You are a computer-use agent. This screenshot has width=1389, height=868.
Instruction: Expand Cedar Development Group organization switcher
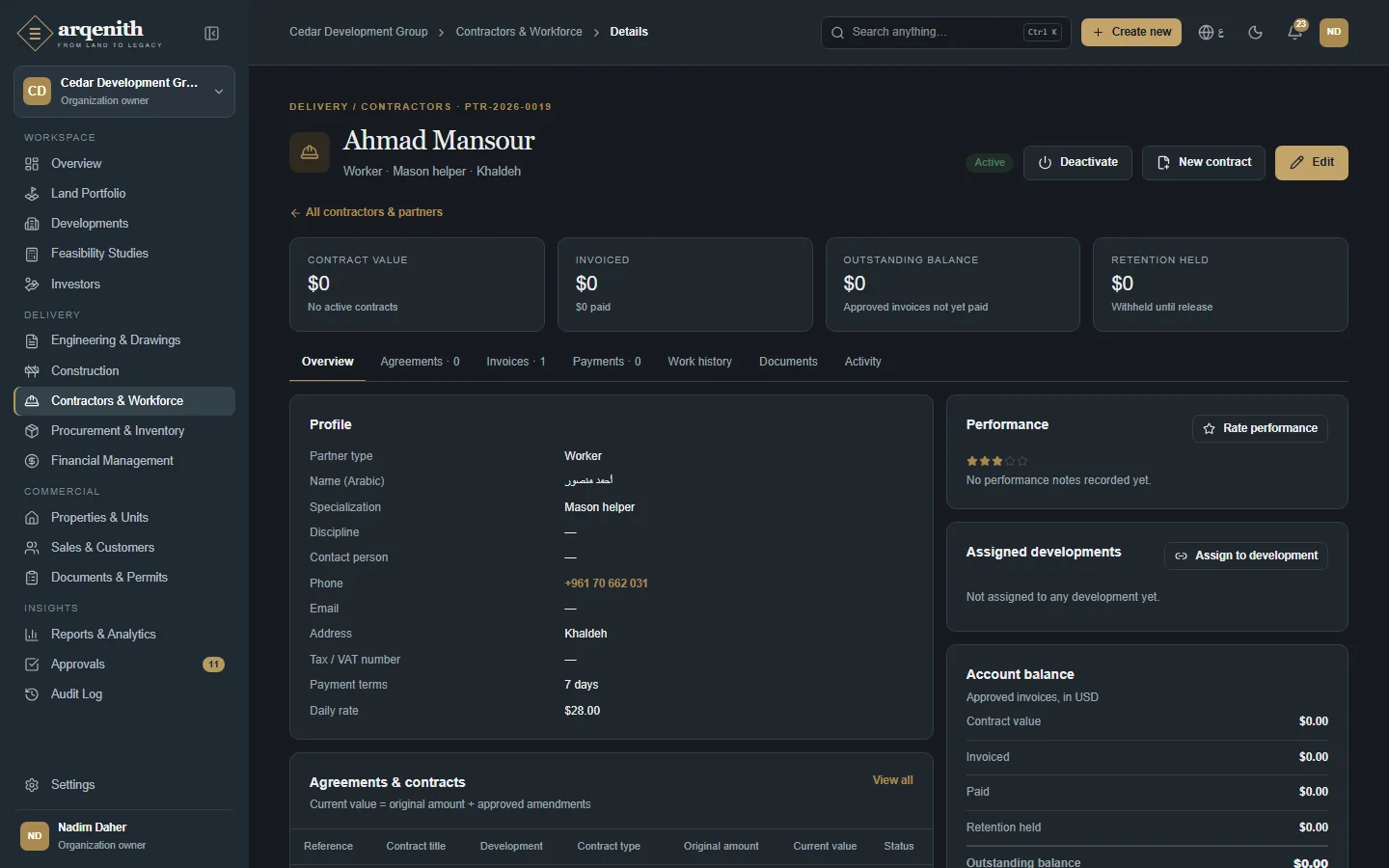pyautogui.click(x=124, y=92)
